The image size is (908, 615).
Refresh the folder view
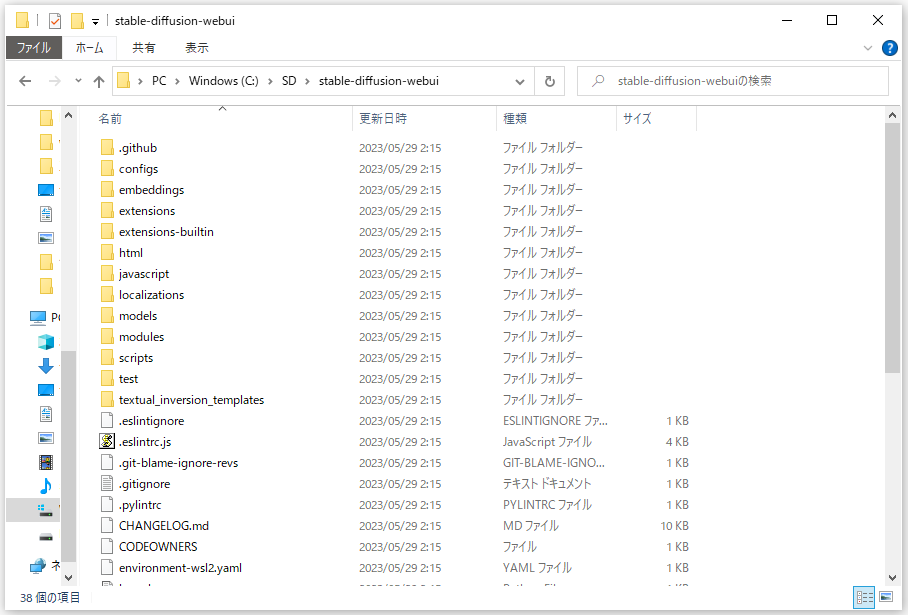pyautogui.click(x=550, y=82)
